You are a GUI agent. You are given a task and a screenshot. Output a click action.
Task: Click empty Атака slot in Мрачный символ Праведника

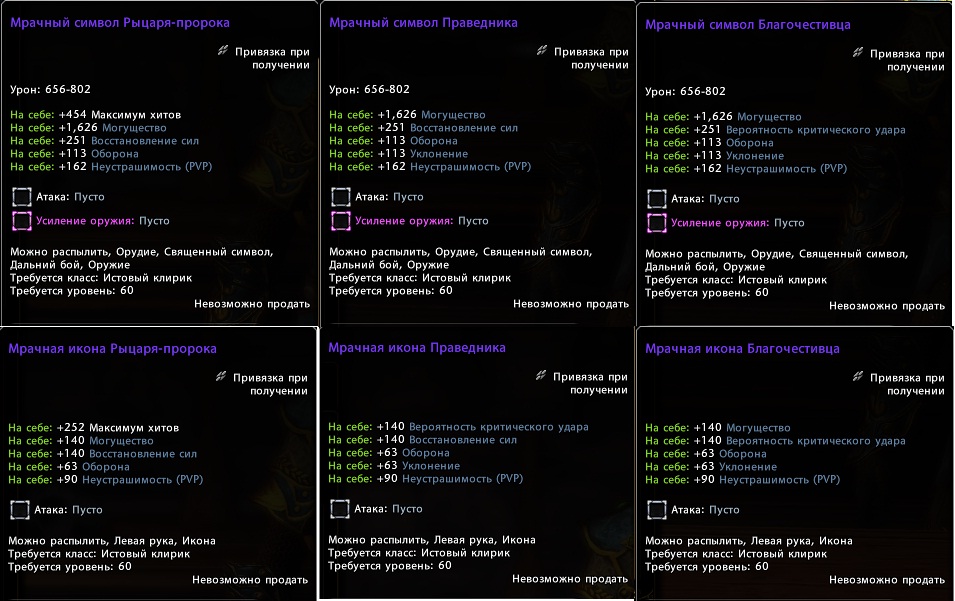point(341,197)
